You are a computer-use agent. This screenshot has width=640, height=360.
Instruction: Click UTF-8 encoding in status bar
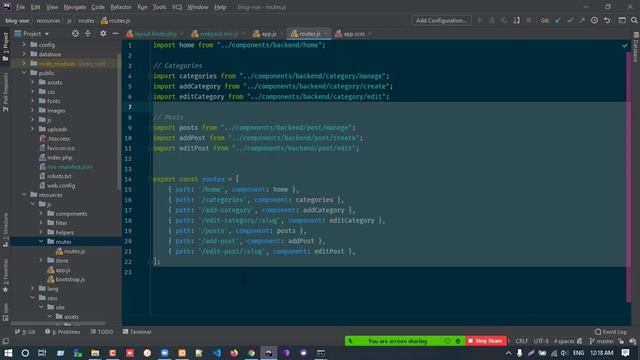point(541,341)
